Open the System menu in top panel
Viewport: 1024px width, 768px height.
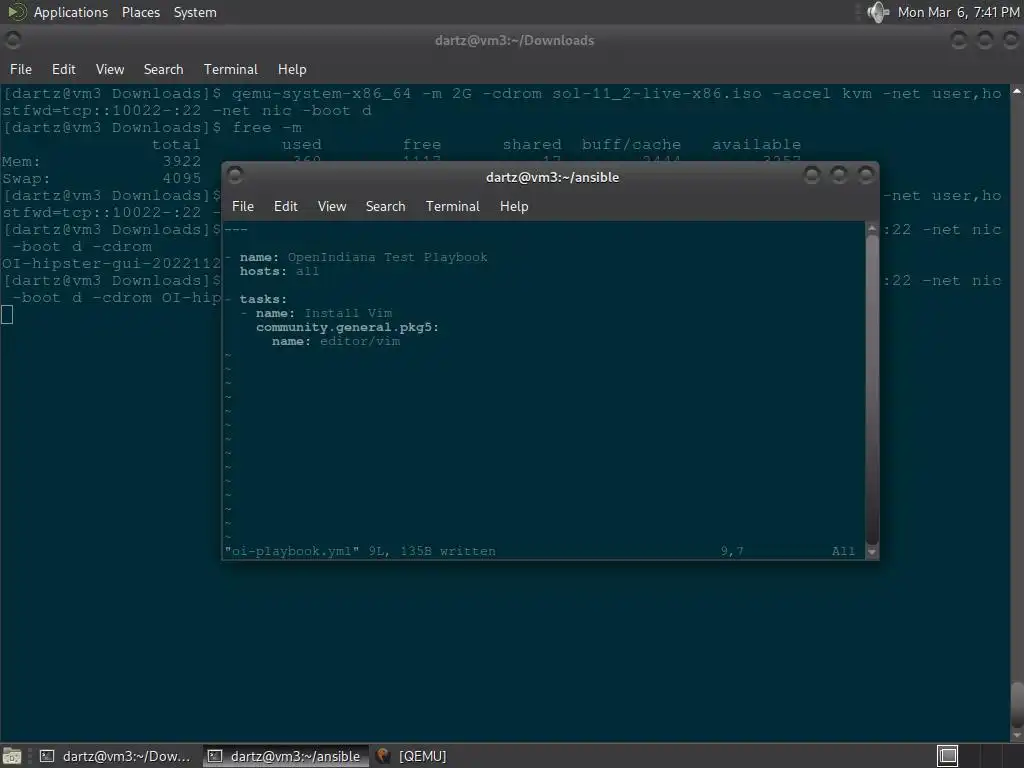pos(195,12)
